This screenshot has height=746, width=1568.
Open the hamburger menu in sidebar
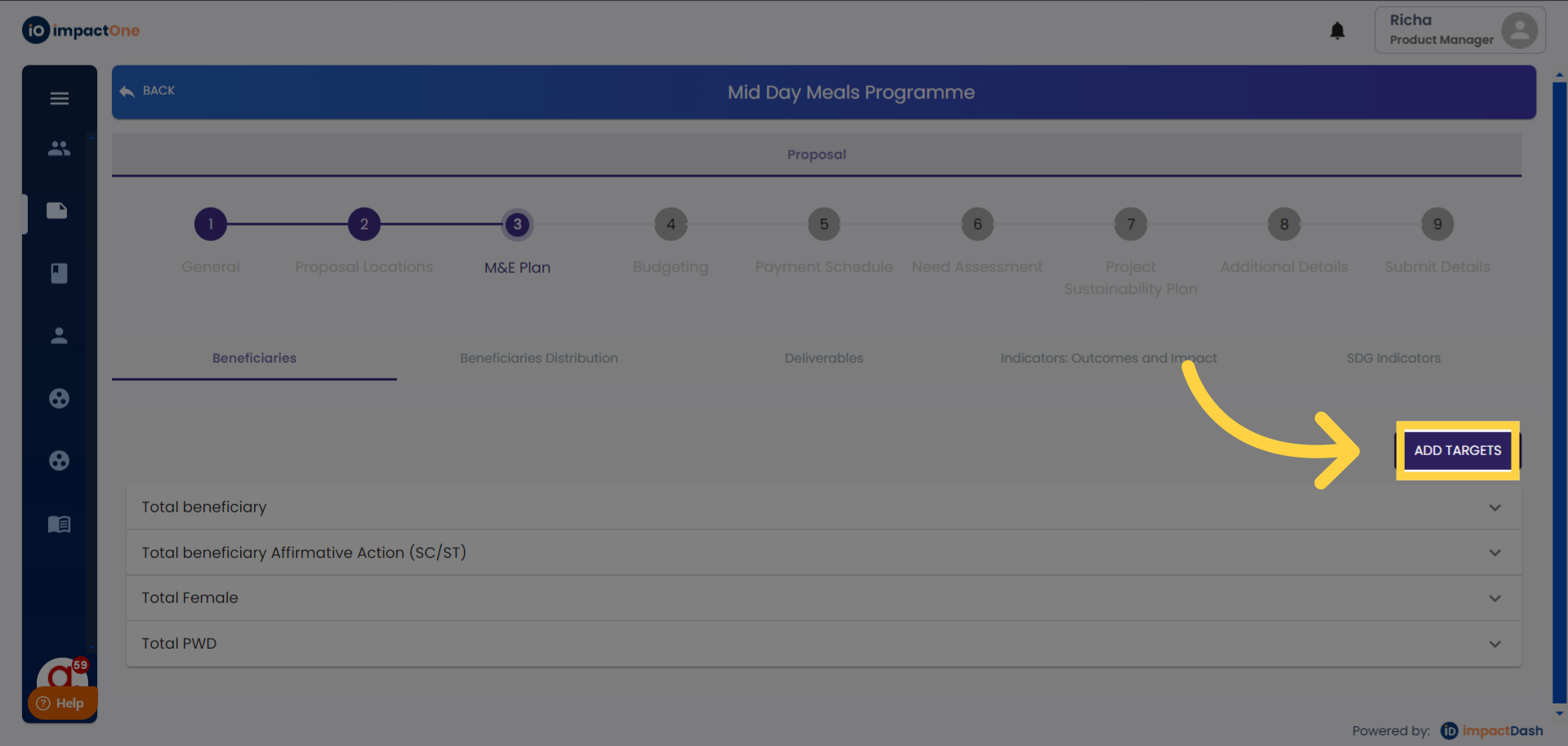coord(59,99)
